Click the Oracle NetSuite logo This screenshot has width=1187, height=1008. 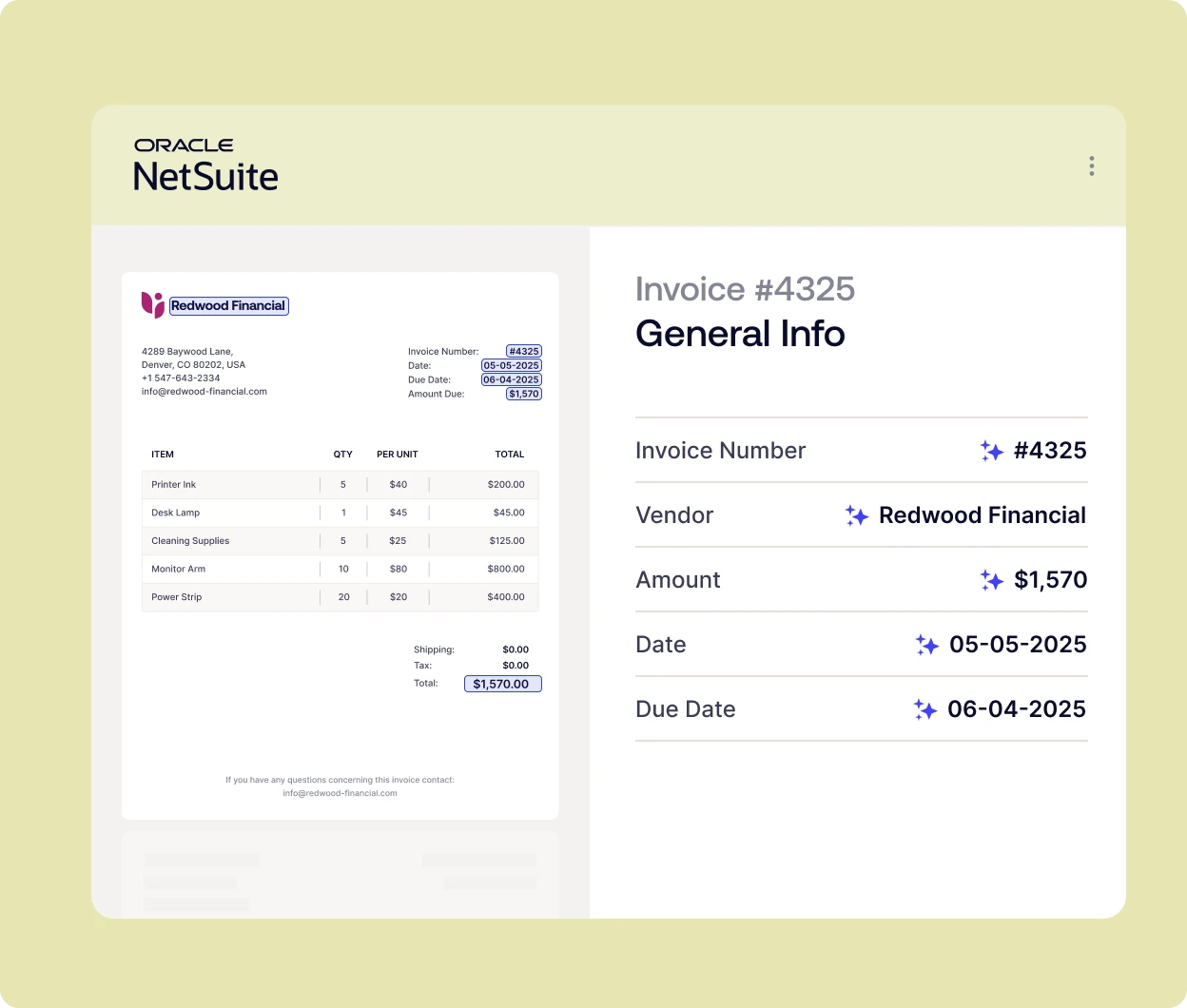[205, 165]
